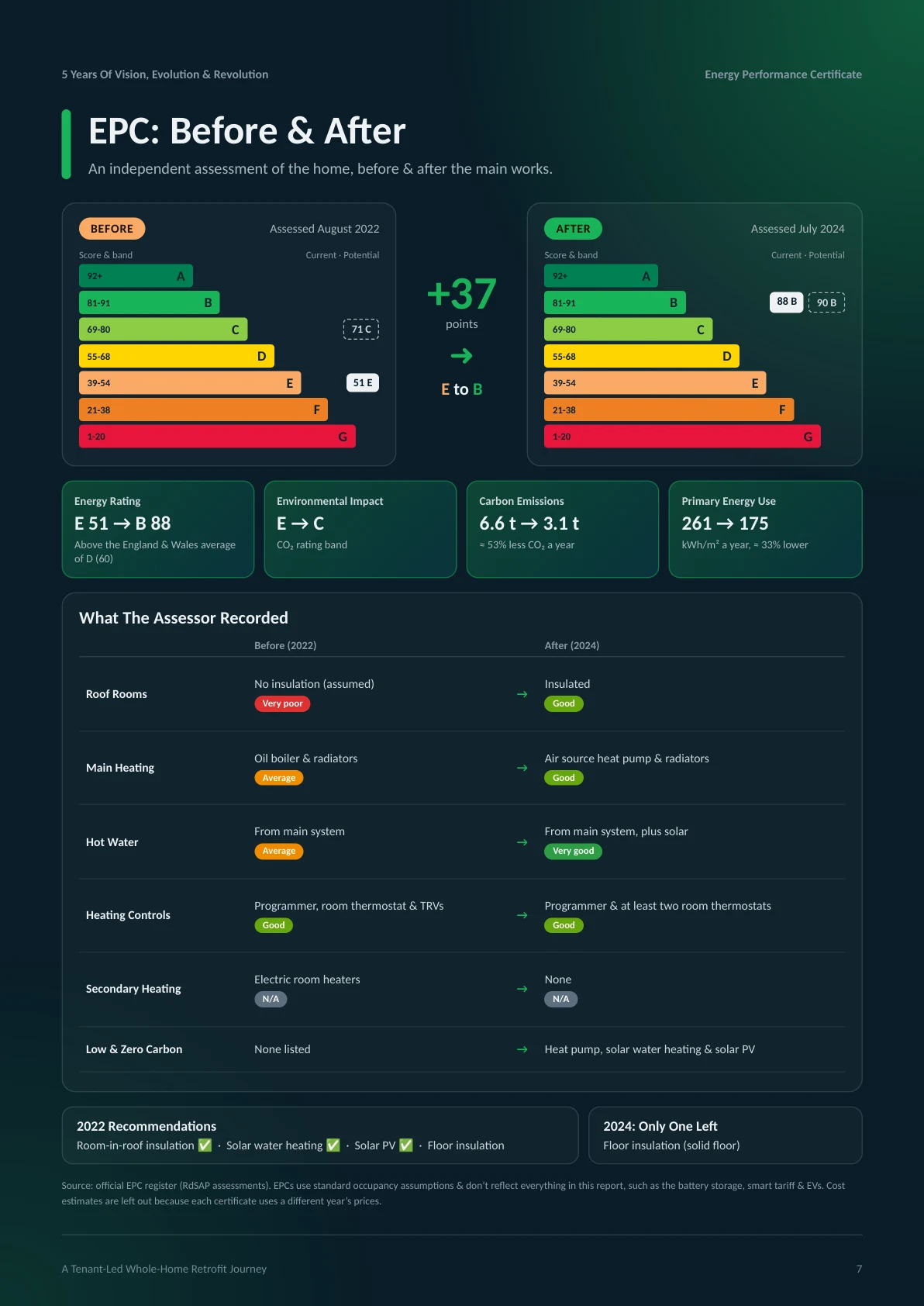Click the red Very poor badge
Screen dimensions: 924x1306
(x=282, y=703)
